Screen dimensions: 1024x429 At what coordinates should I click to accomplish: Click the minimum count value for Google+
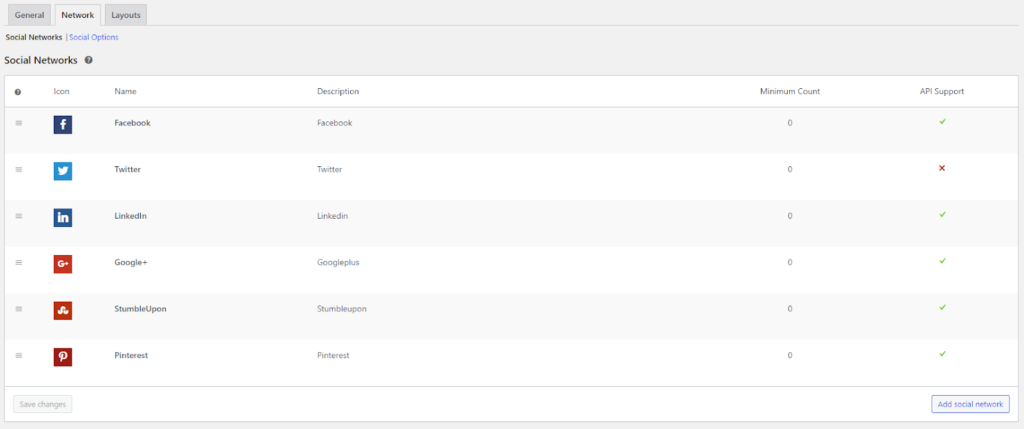click(x=790, y=262)
